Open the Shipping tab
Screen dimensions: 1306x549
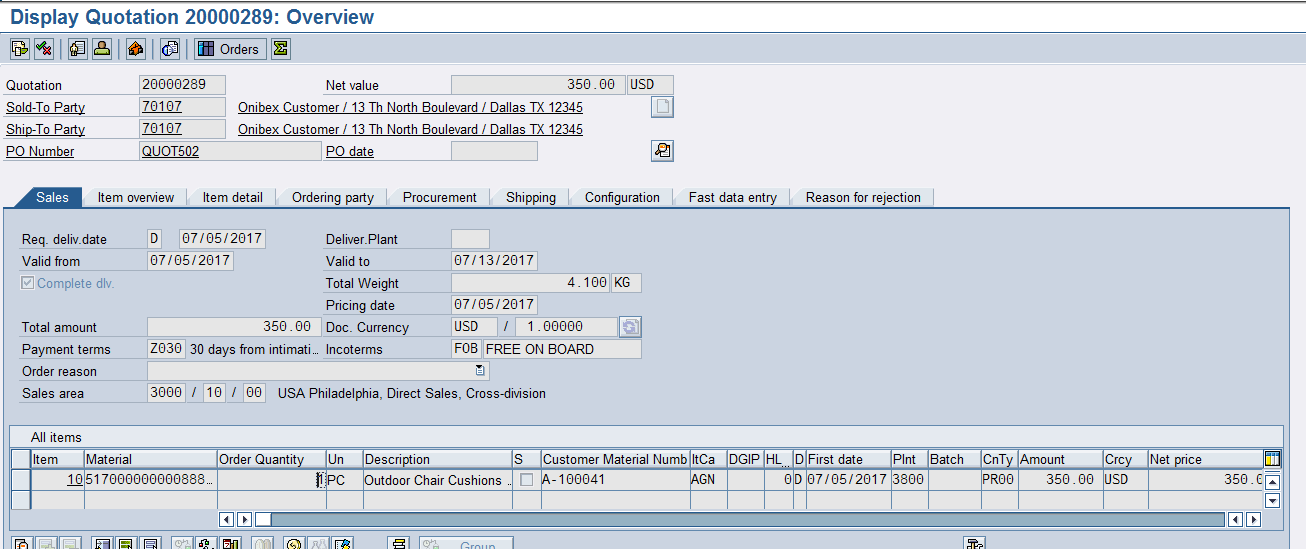pyautogui.click(x=530, y=197)
